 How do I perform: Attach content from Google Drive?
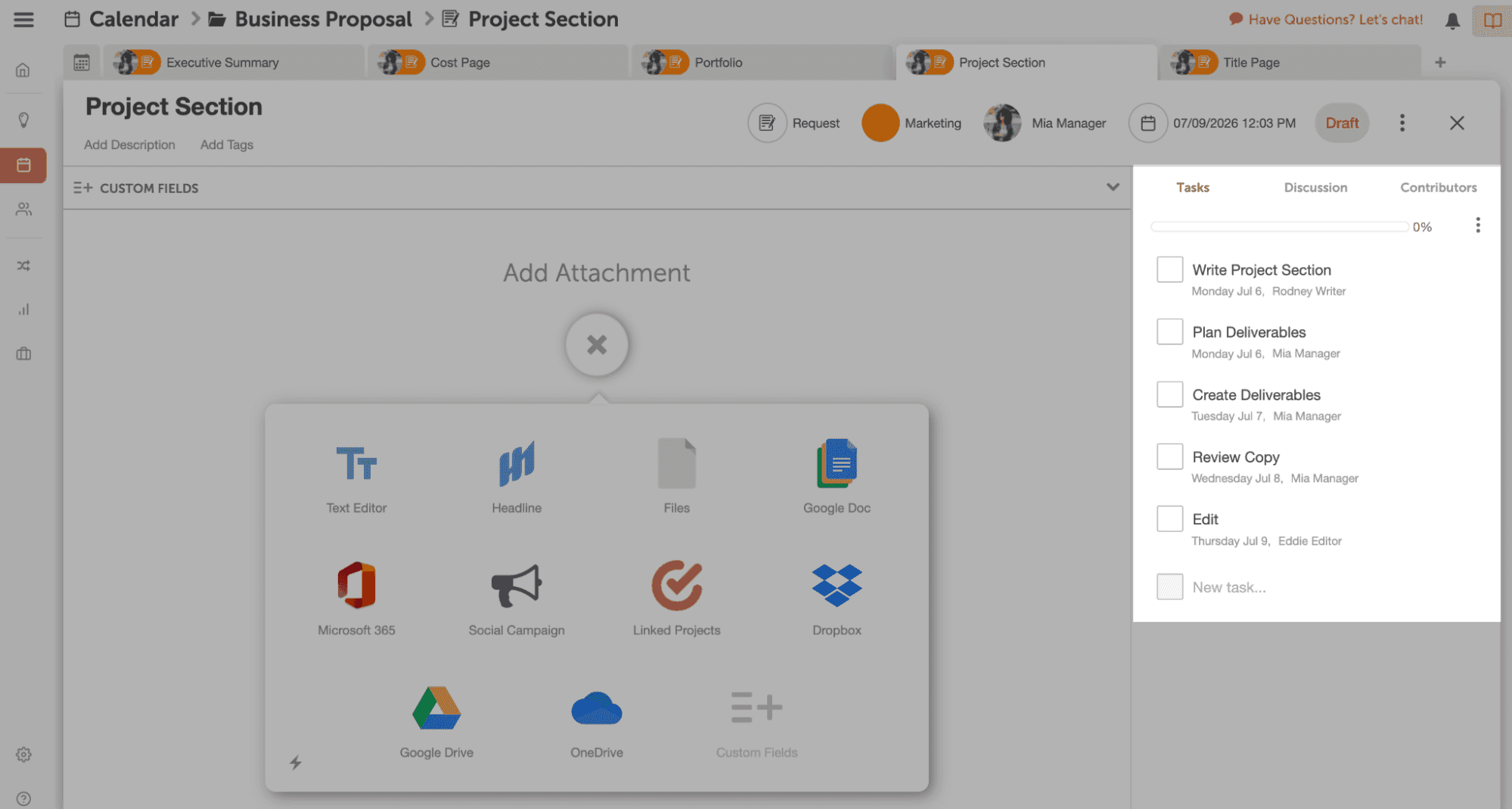pos(436,719)
